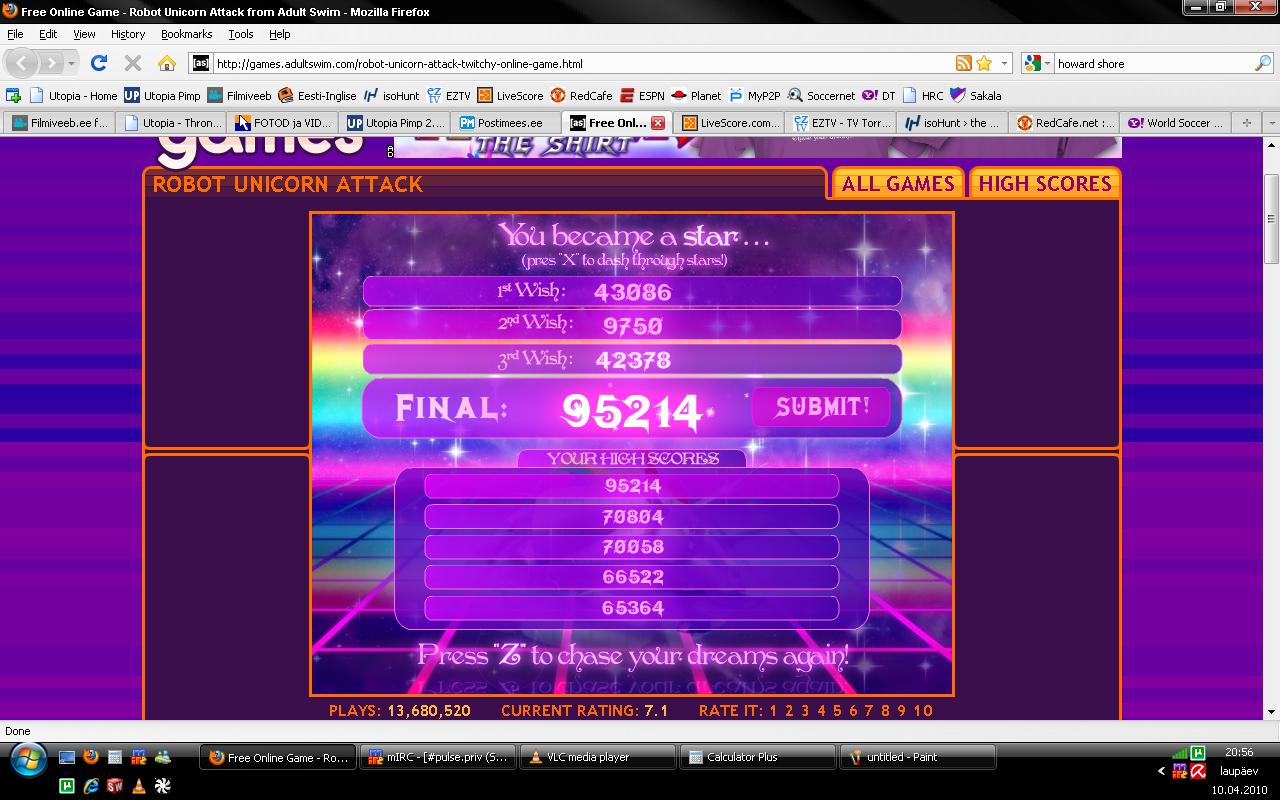Click the stop loading X icon
The height and width of the screenshot is (800, 1280).
tap(132, 63)
